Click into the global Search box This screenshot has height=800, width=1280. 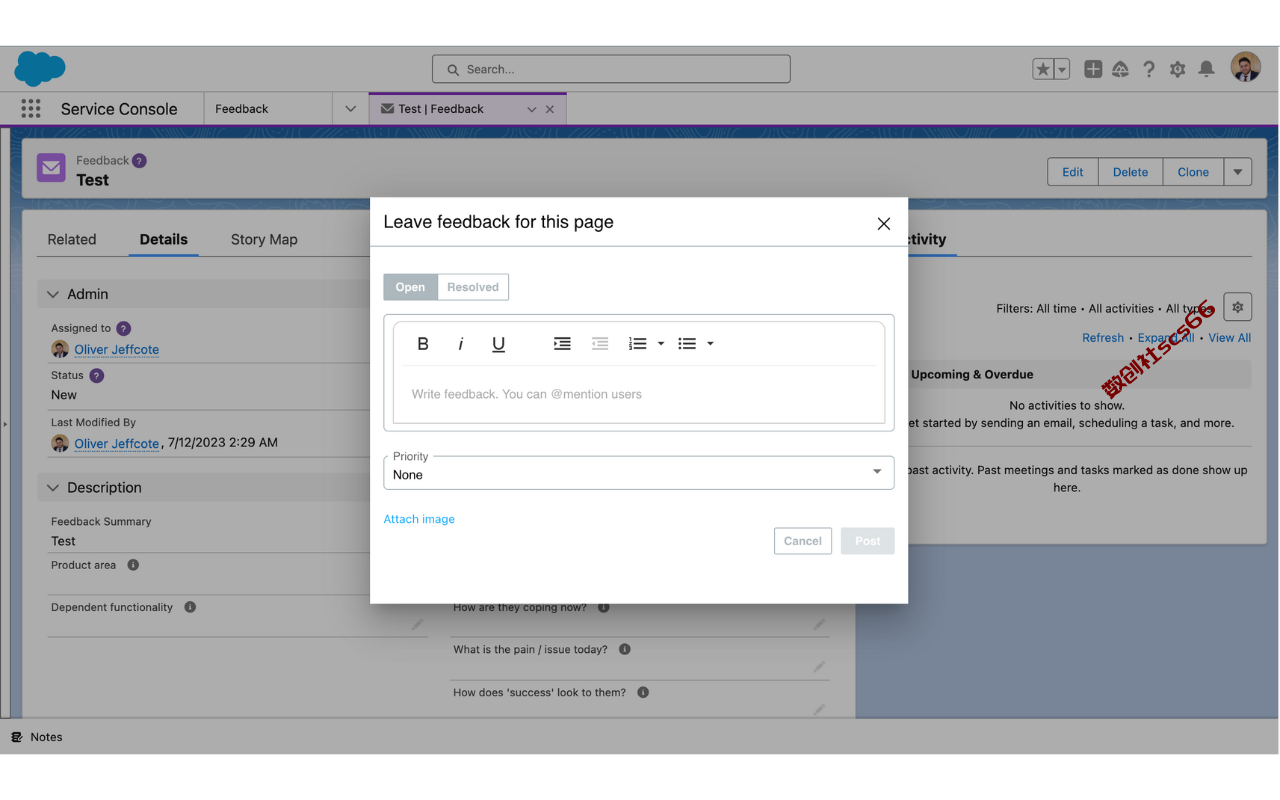[611, 69]
